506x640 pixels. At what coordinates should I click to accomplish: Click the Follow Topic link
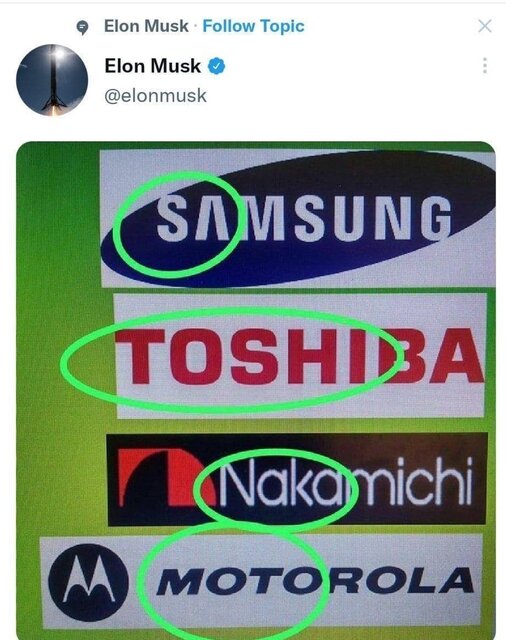253,26
